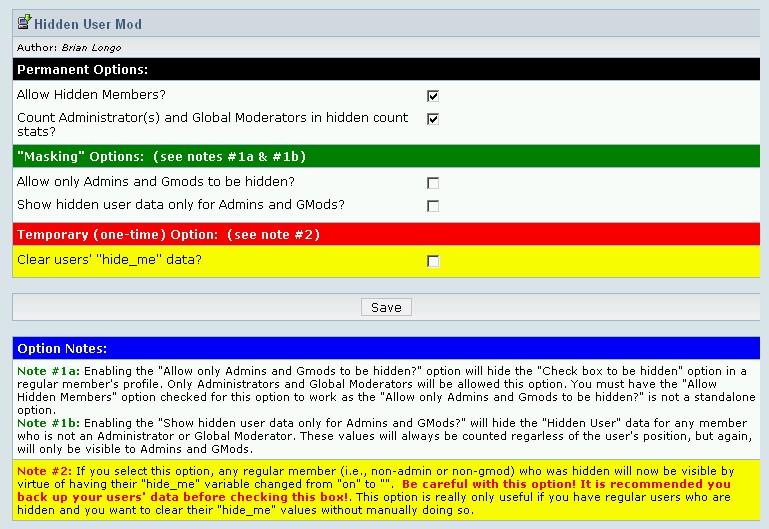The width and height of the screenshot is (769, 529).
Task: Click the Note #1b label
Action: pos(48,423)
